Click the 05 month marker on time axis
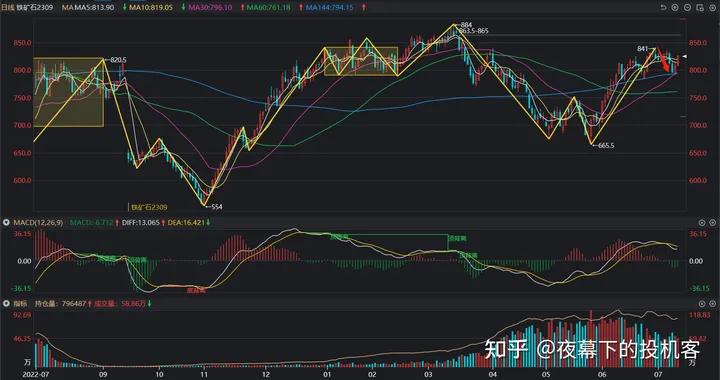Viewport: 720px width, 380px height. click(545, 374)
